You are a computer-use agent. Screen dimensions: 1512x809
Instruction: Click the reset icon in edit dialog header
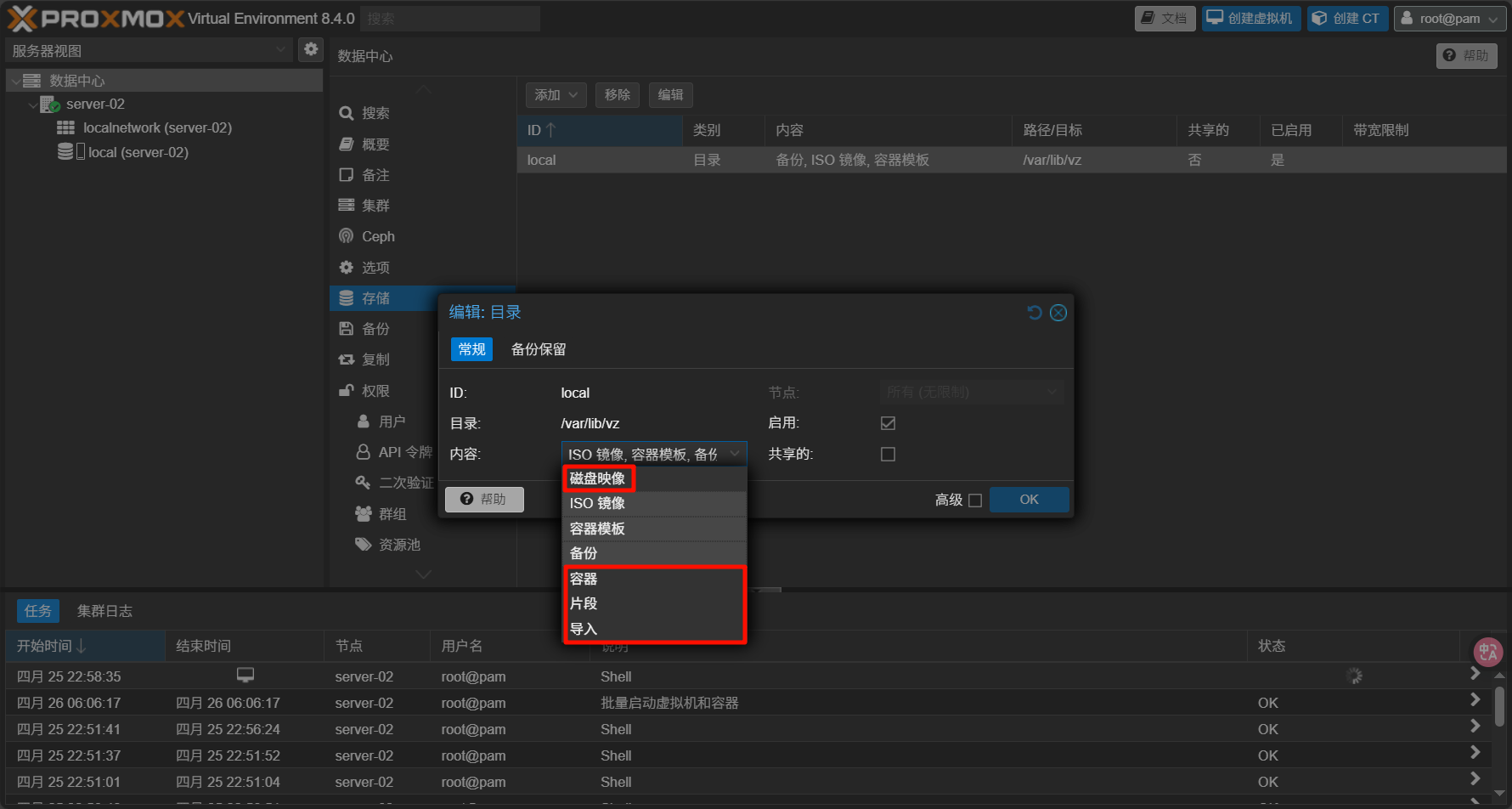coord(1034,313)
